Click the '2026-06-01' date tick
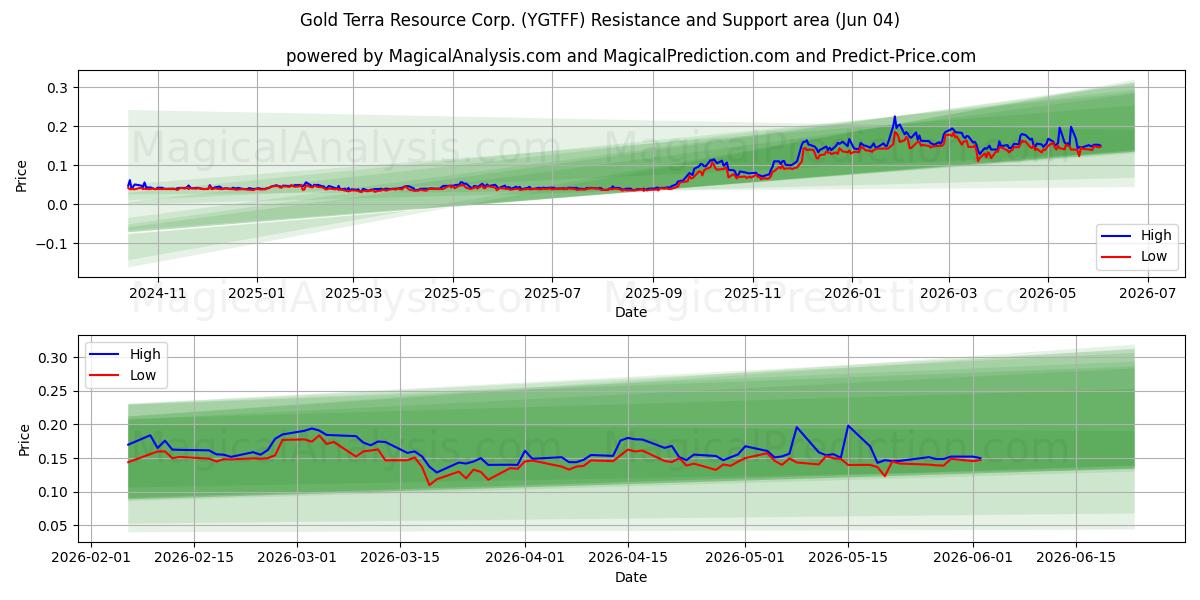 [973, 558]
